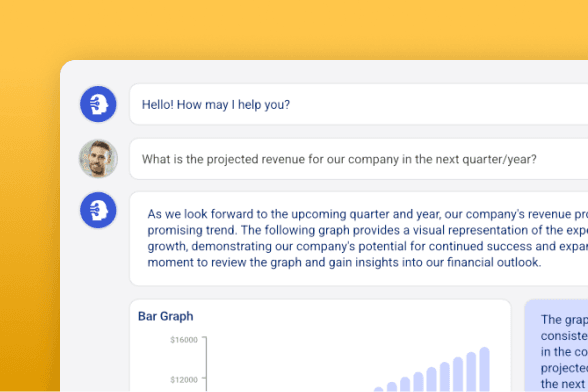The height and width of the screenshot is (392, 588).
Task: Click the 'financial outlook' text in the answer
Action: (x=494, y=262)
